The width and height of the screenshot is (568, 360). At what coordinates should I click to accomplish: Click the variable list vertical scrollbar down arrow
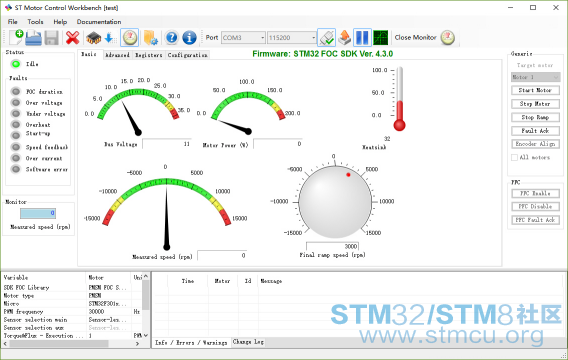146,335
